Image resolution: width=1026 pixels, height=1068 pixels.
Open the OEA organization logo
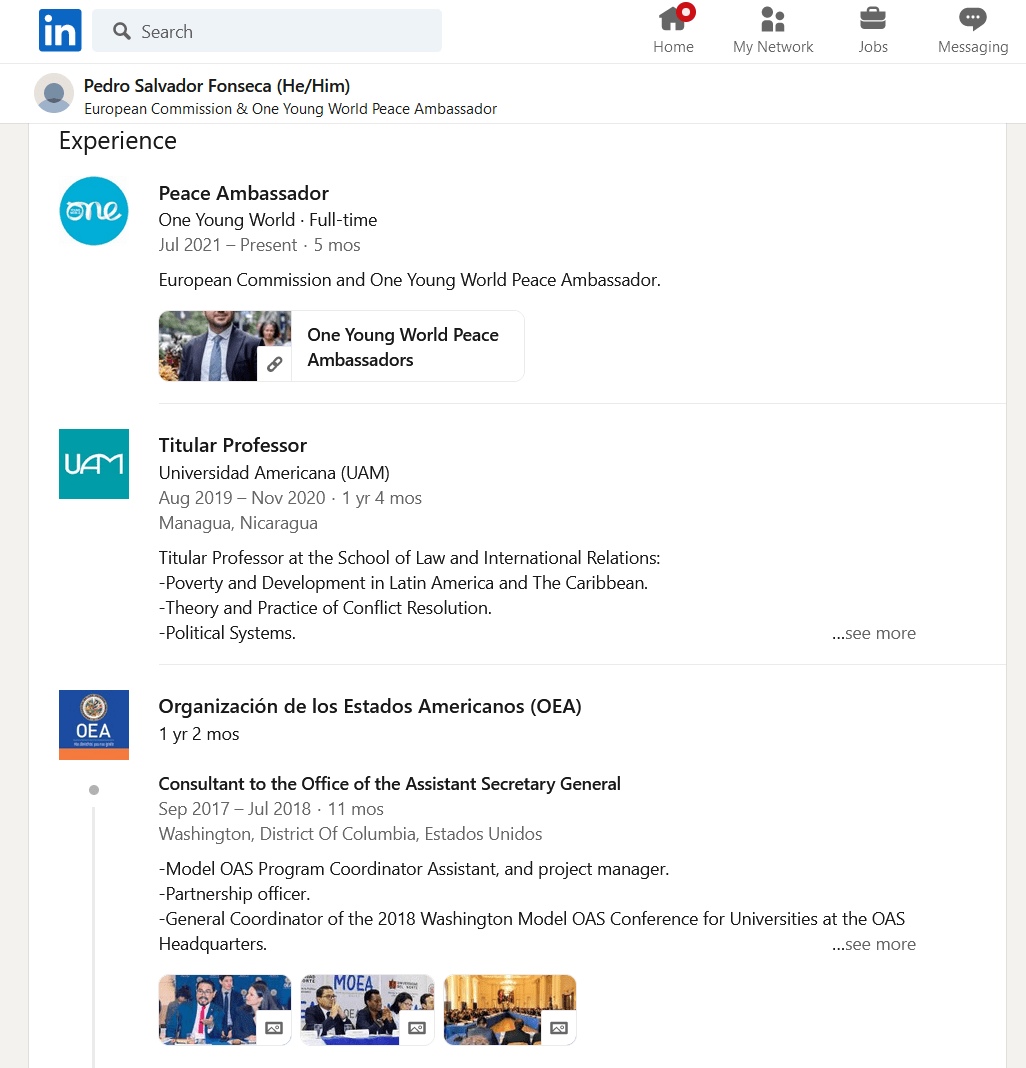click(x=94, y=725)
